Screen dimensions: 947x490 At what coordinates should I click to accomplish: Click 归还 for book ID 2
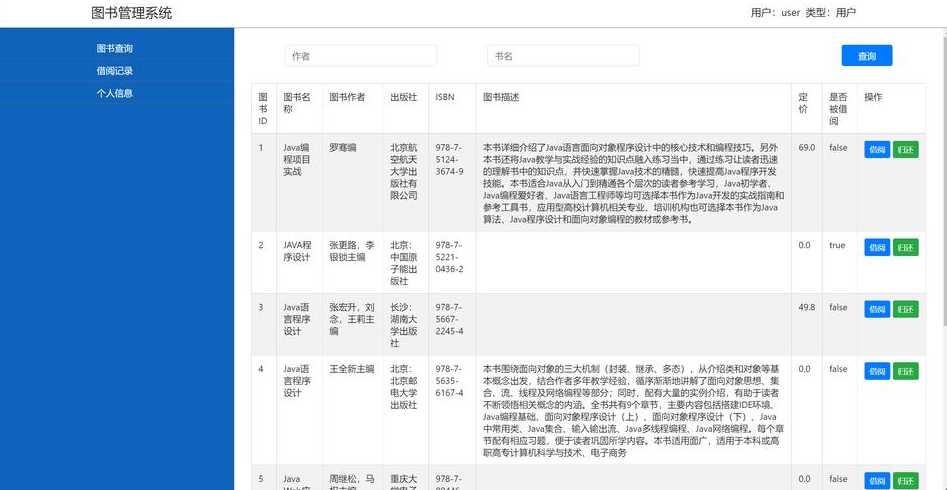[x=905, y=247]
